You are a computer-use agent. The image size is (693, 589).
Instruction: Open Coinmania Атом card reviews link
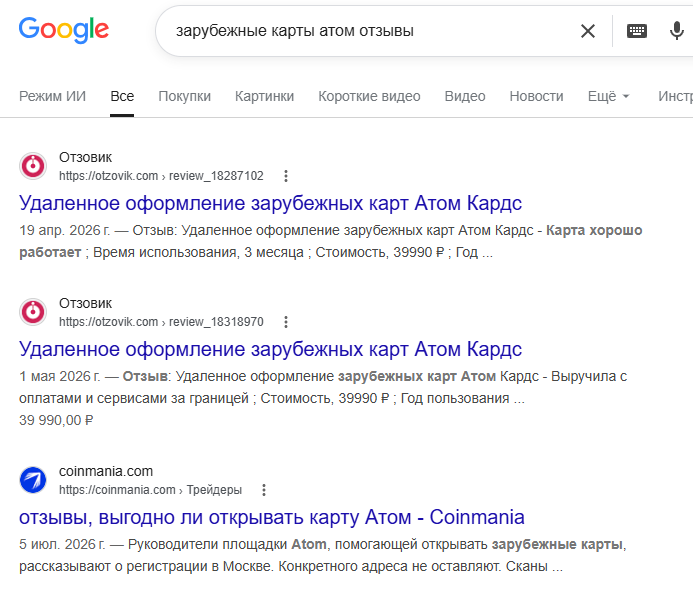tap(272, 517)
